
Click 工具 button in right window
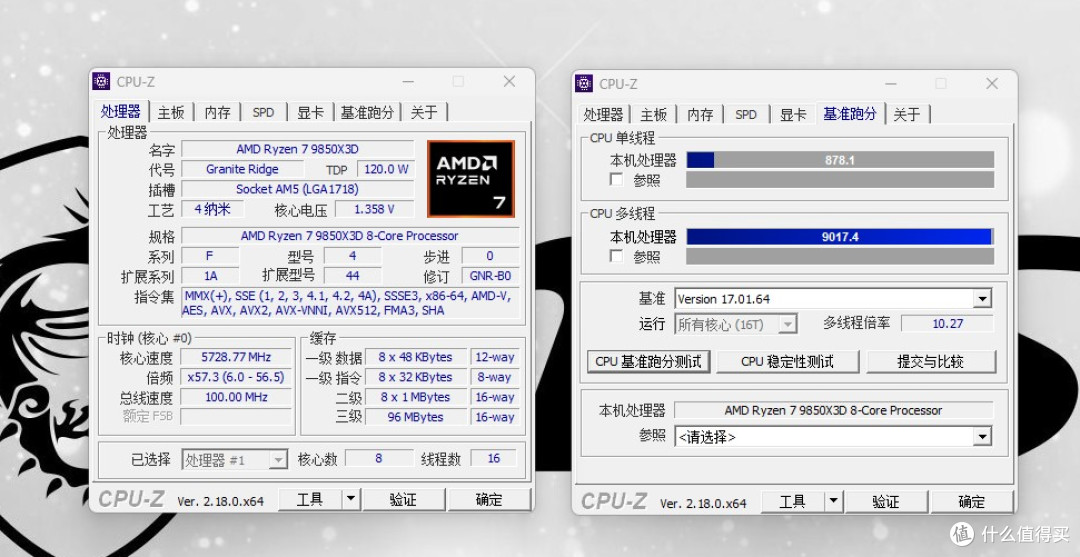point(792,501)
